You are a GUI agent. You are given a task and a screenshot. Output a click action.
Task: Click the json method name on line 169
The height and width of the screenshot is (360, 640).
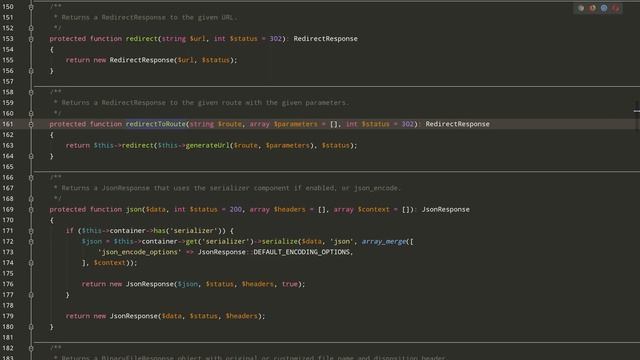pyautogui.click(x=133, y=209)
